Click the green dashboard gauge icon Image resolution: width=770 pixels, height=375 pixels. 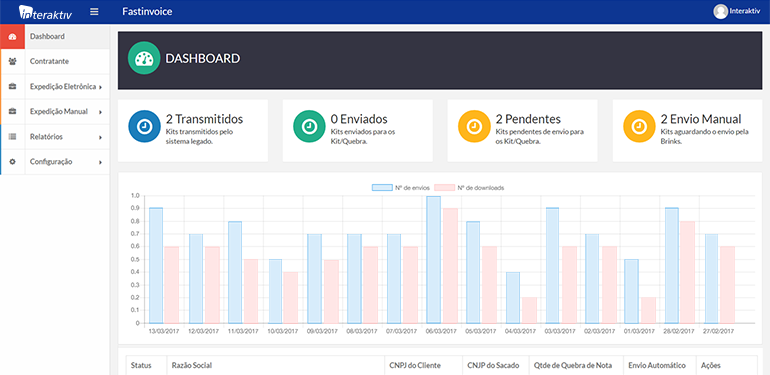point(144,58)
